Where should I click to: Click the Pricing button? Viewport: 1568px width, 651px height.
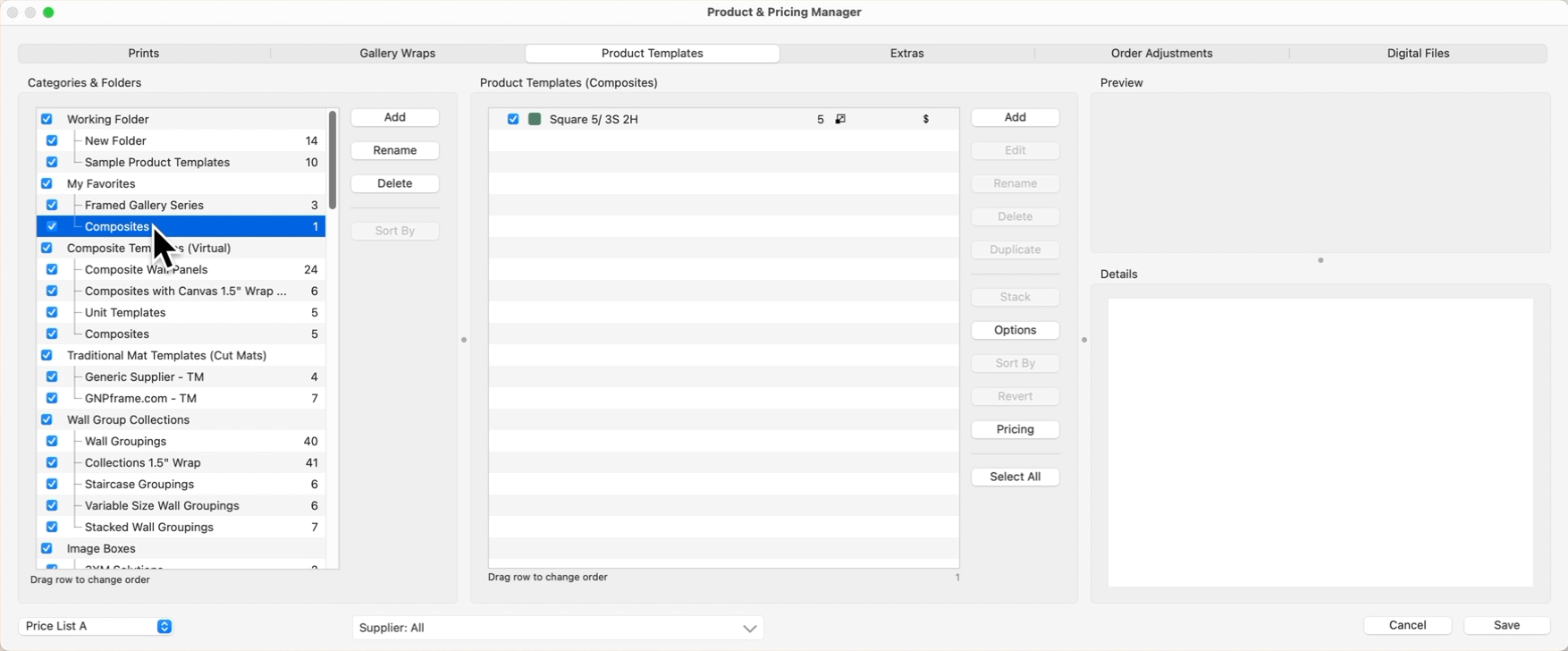[1015, 429]
